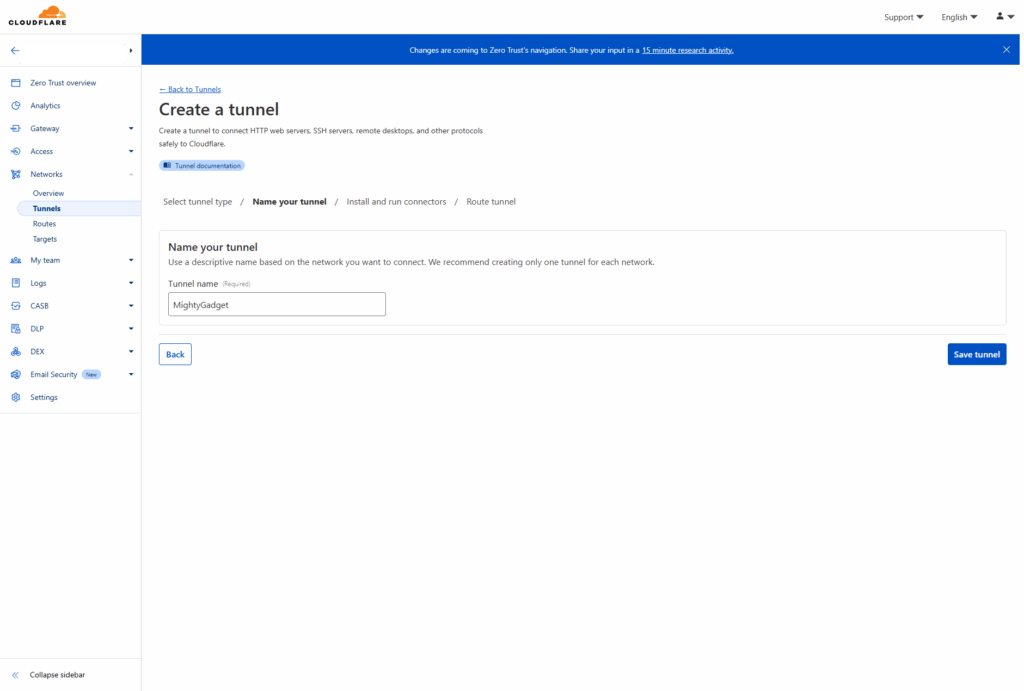Click the DEX icon in sidebar

pyautogui.click(x=16, y=352)
